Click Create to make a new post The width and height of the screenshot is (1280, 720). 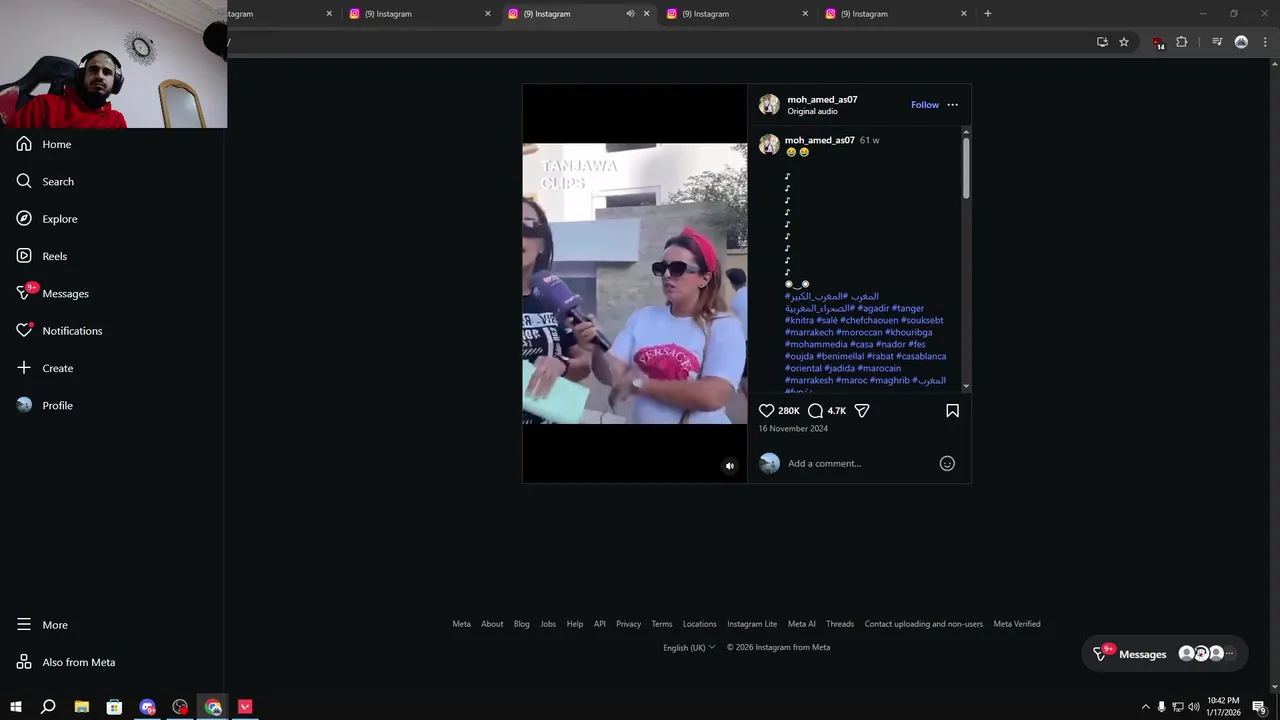[45, 368]
